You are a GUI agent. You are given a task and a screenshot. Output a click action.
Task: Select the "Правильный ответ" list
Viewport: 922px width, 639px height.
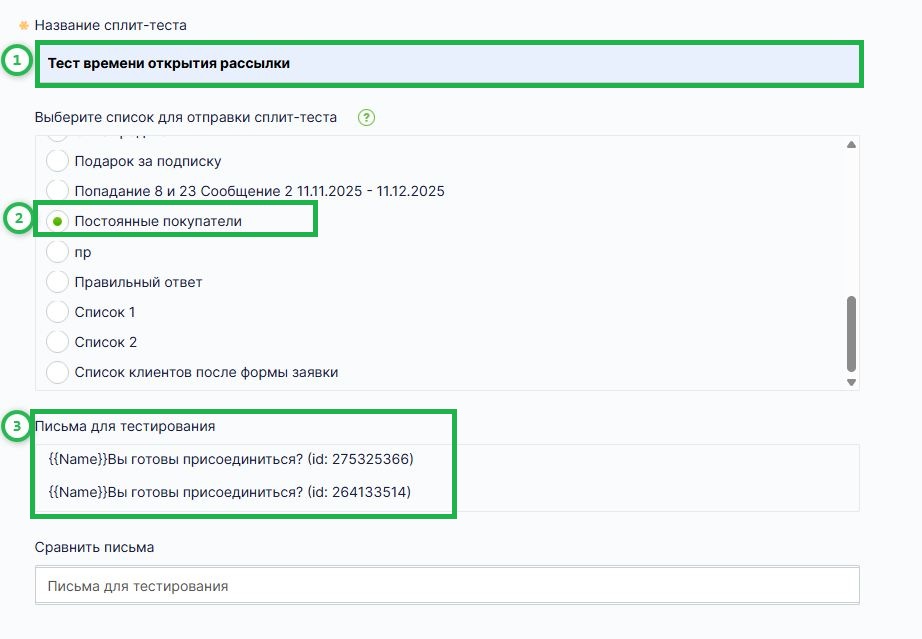point(57,281)
